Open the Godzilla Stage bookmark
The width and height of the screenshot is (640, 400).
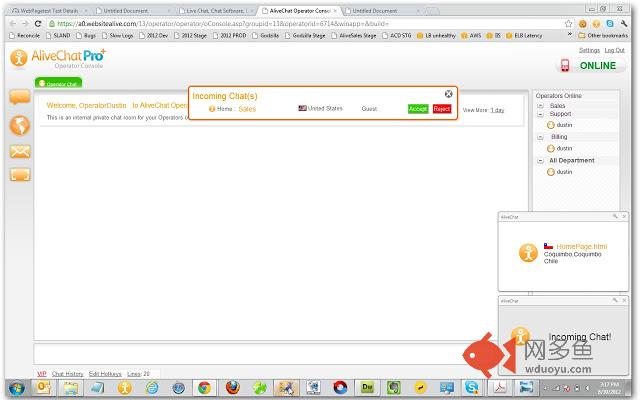click(x=305, y=36)
